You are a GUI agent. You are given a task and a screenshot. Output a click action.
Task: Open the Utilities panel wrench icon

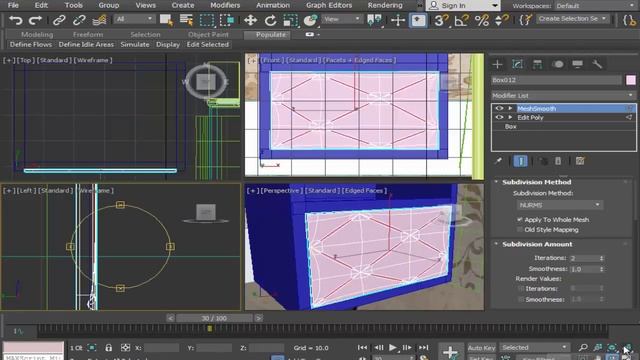click(597, 64)
